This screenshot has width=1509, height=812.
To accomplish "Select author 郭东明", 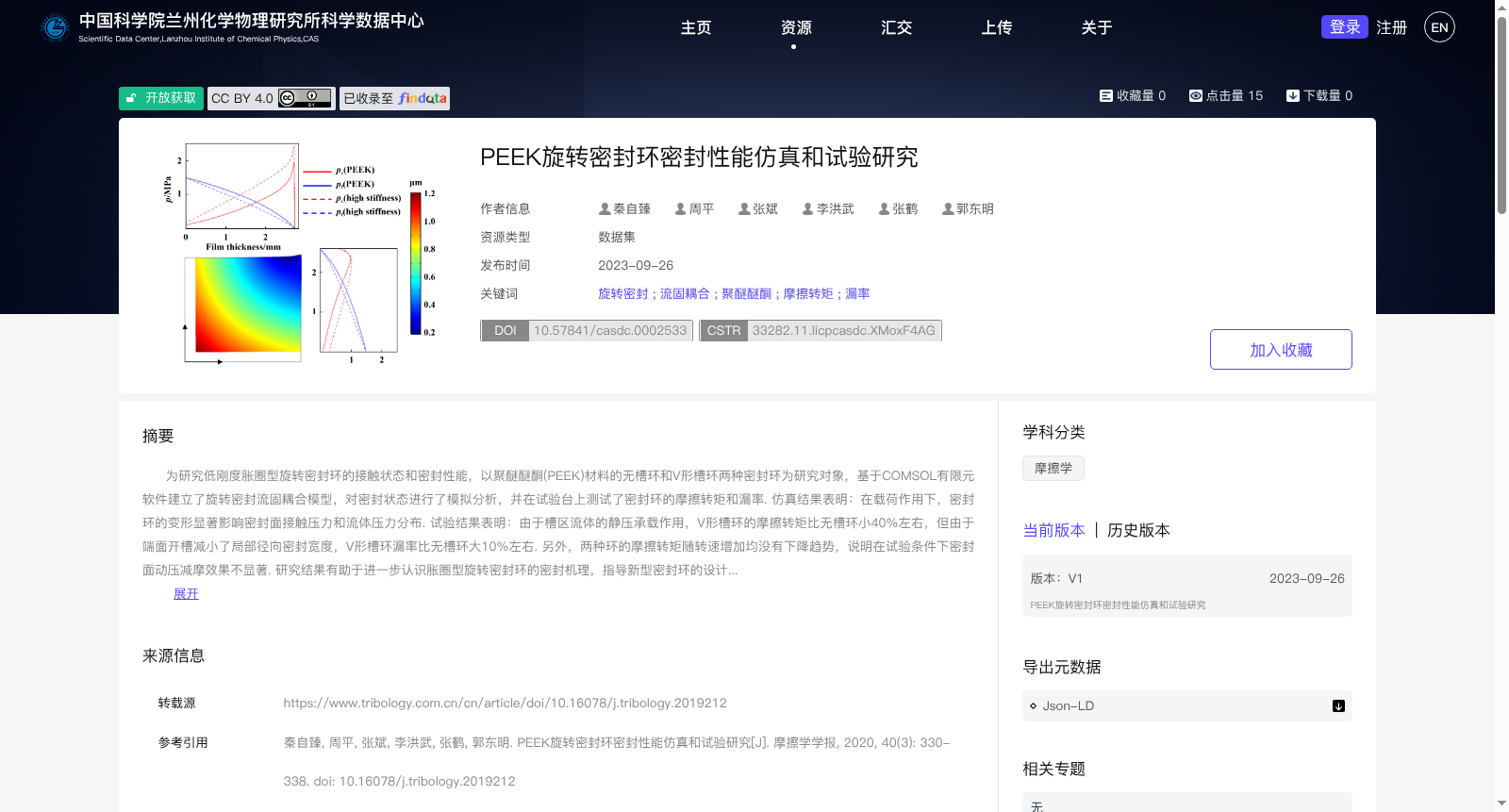I will click(x=968, y=208).
